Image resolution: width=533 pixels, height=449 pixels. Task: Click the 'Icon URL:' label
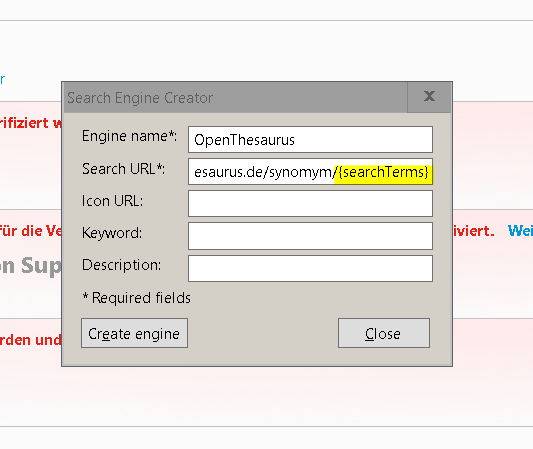pyautogui.click(x=113, y=201)
